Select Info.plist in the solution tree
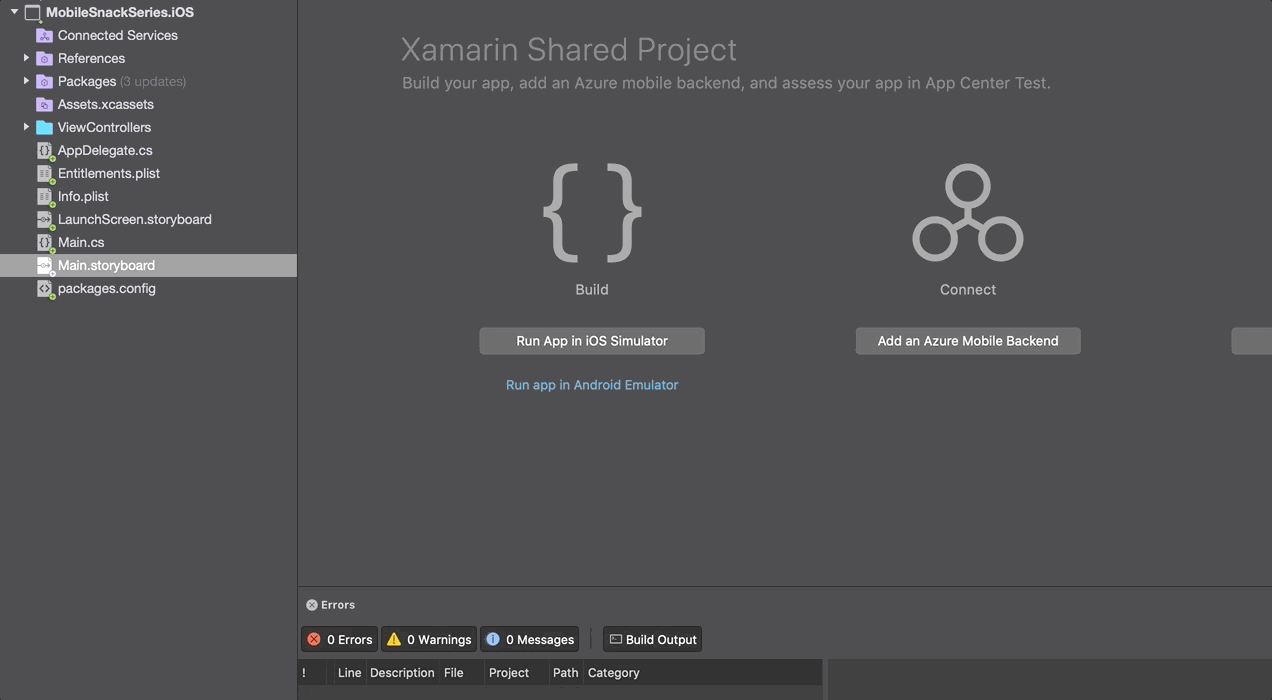 83,197
